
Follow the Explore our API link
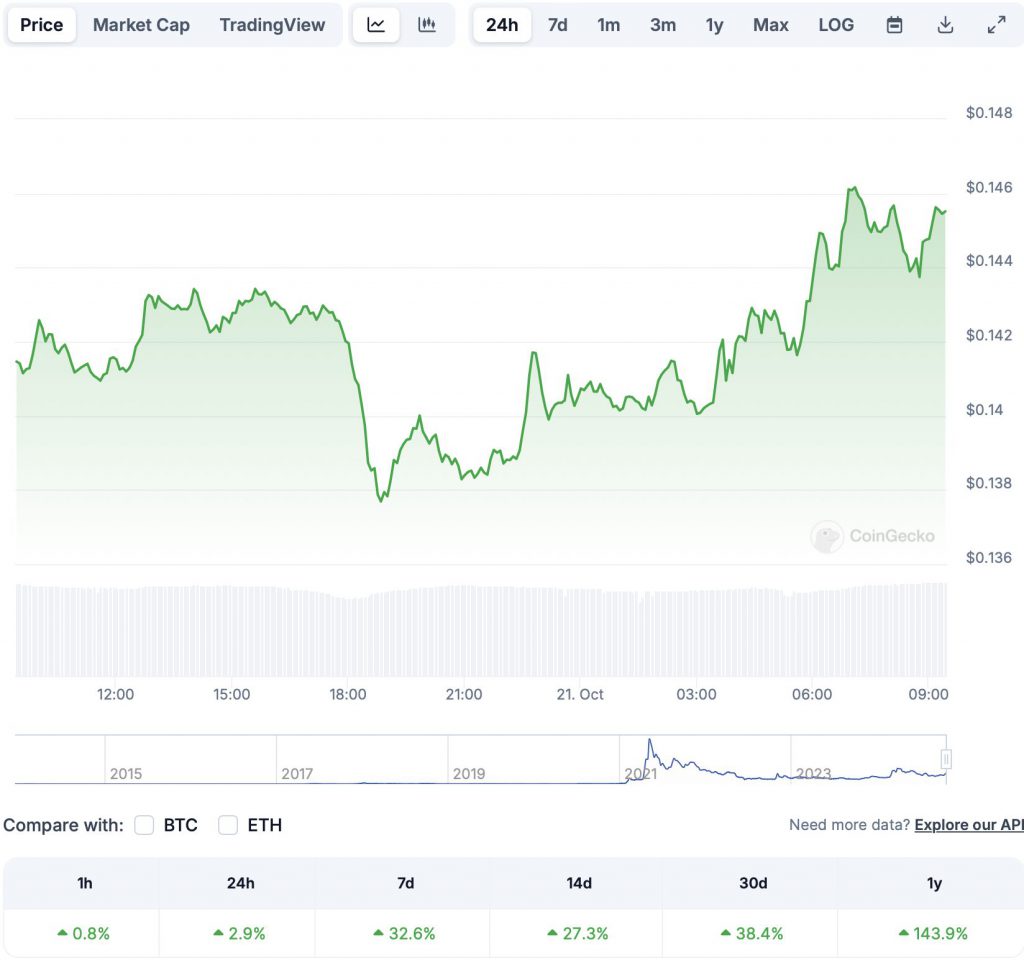click(968, 825)
